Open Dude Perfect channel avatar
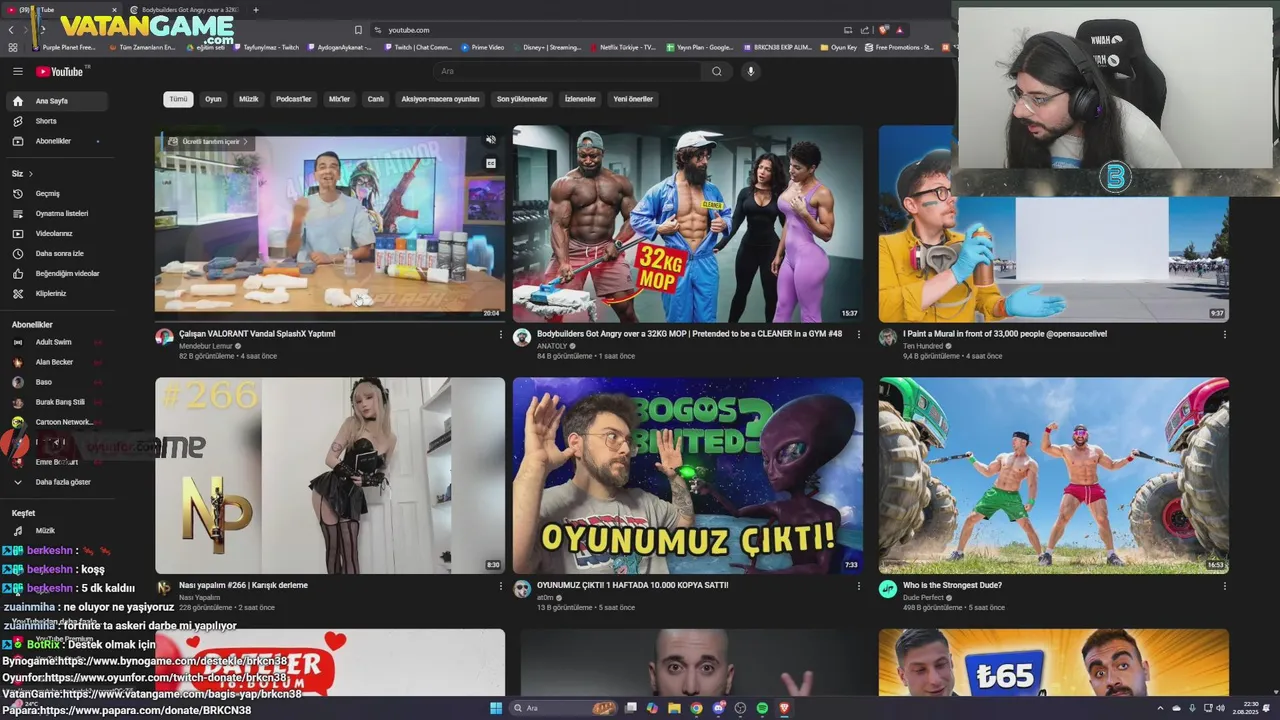The image size is (1280, 720). pyautogui.click(x=888, y=589)
